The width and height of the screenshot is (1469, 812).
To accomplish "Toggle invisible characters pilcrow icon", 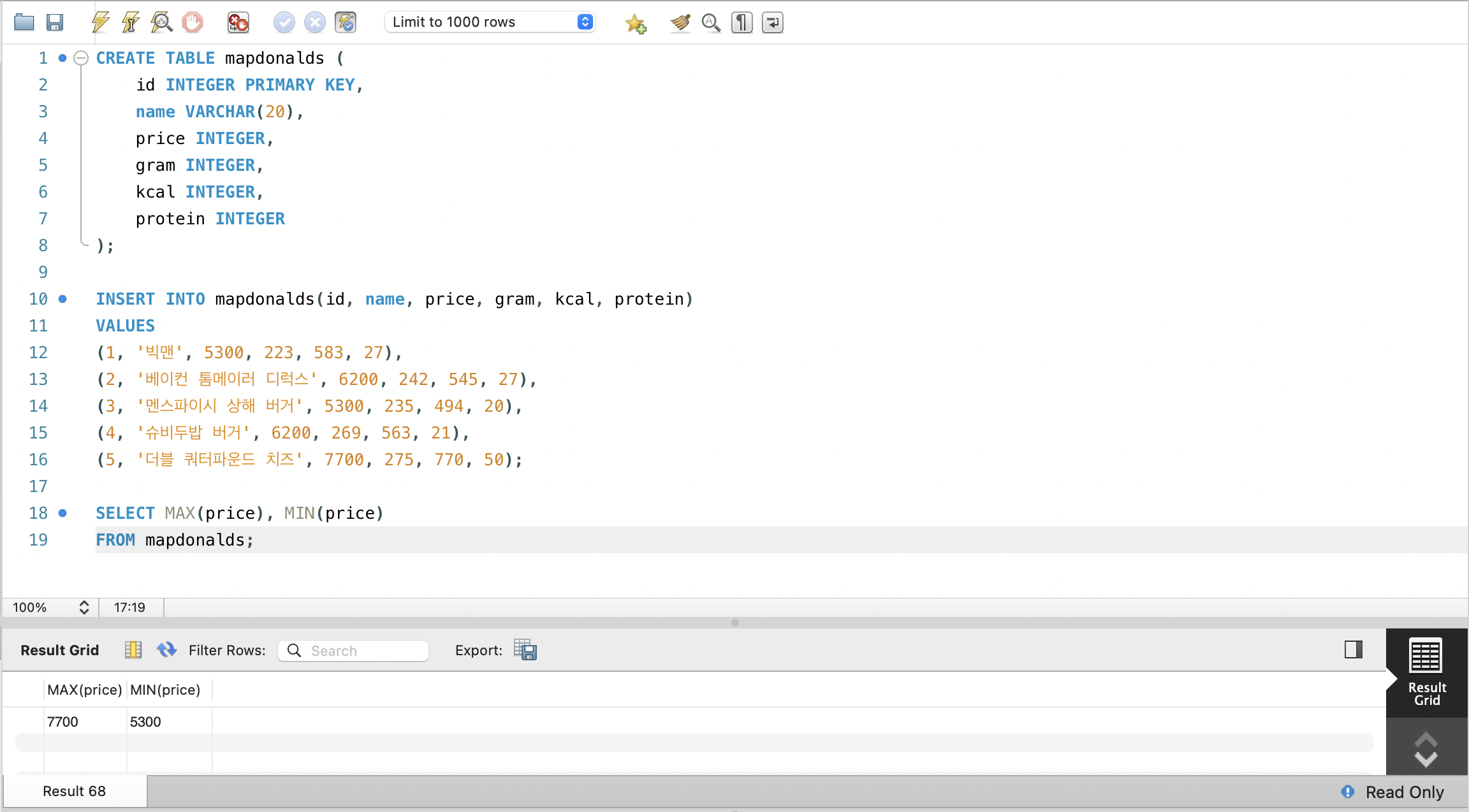I will (x=742, y=22).
